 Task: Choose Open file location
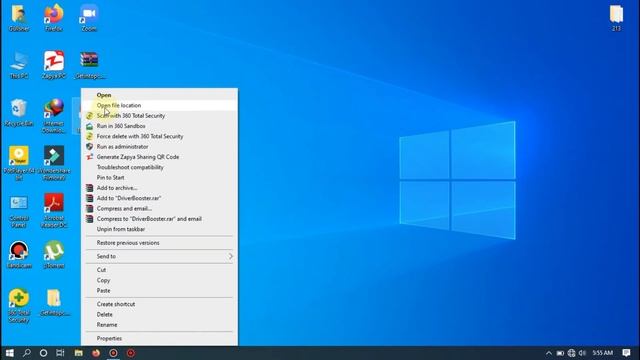pos(159,105)
